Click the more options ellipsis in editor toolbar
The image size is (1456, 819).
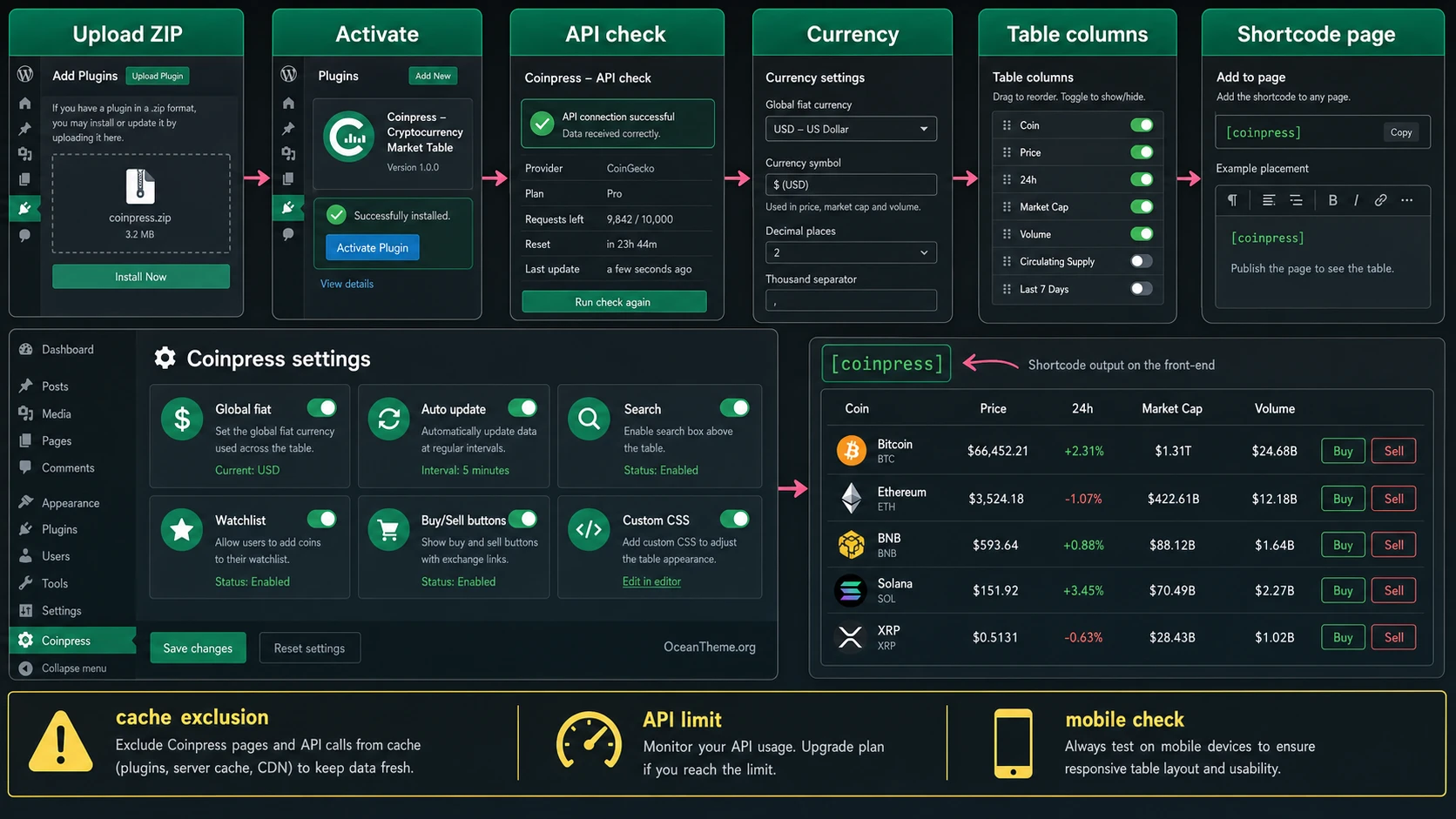(1406, 200)
